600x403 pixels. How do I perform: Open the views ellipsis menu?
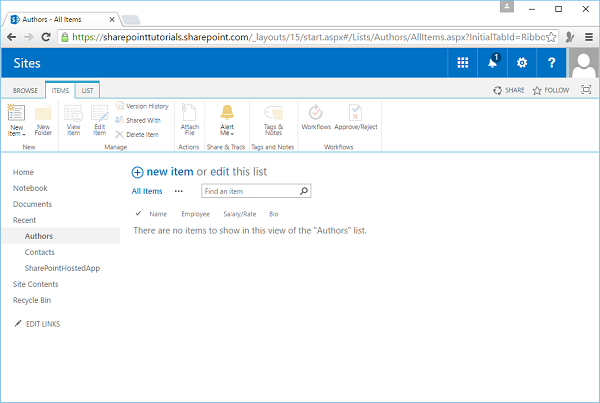[x=179, y=190]
